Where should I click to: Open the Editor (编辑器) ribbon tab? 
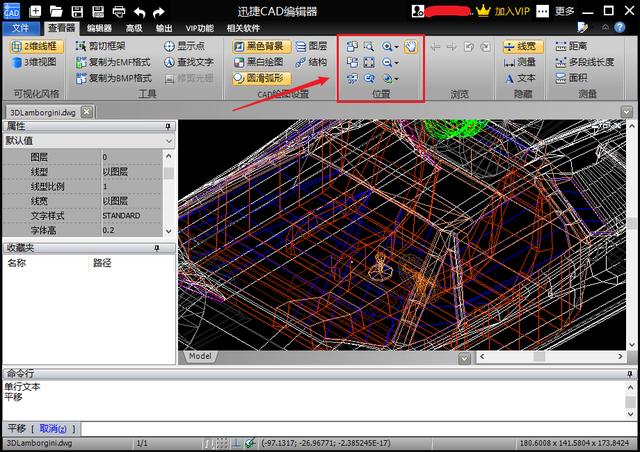(x=99, y=28)
